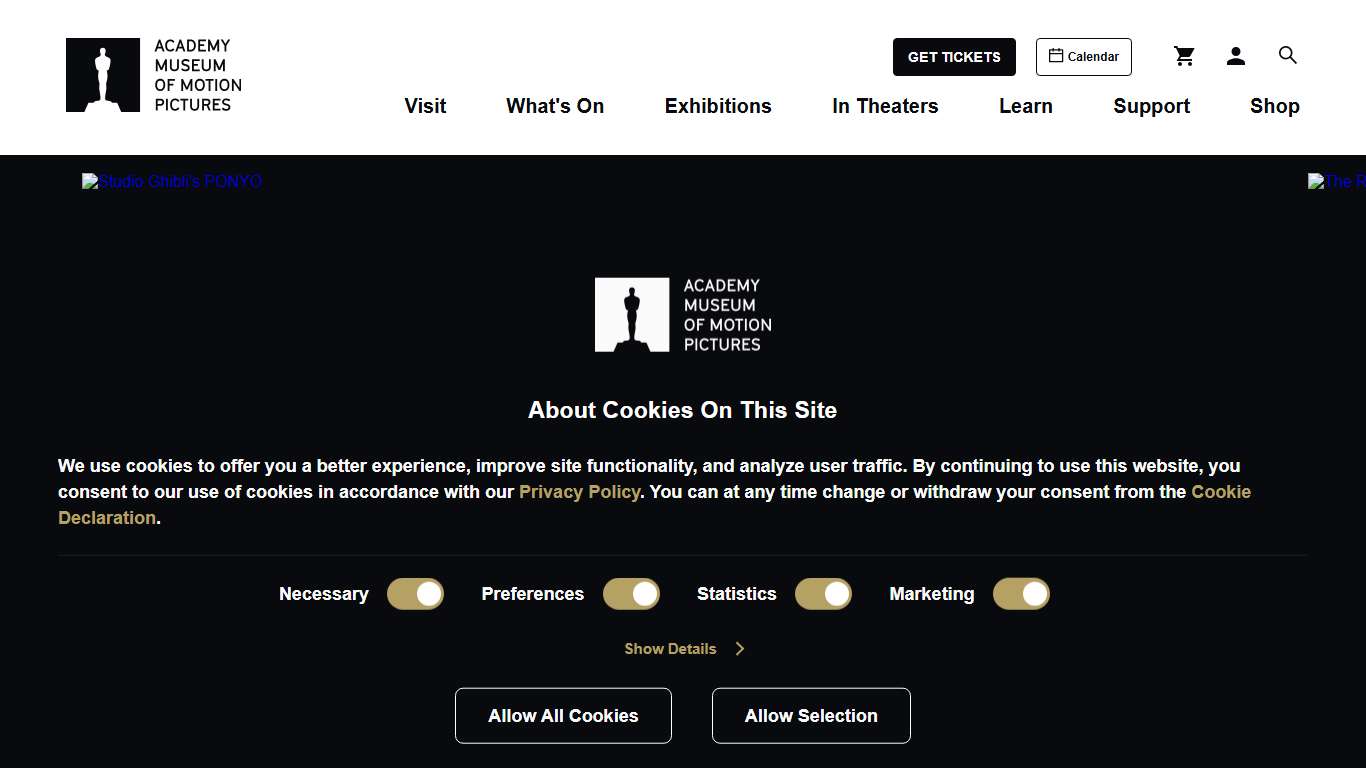Click Allow All Cookies button
This screenshot has height=768, width=1366.
[563, 716]
